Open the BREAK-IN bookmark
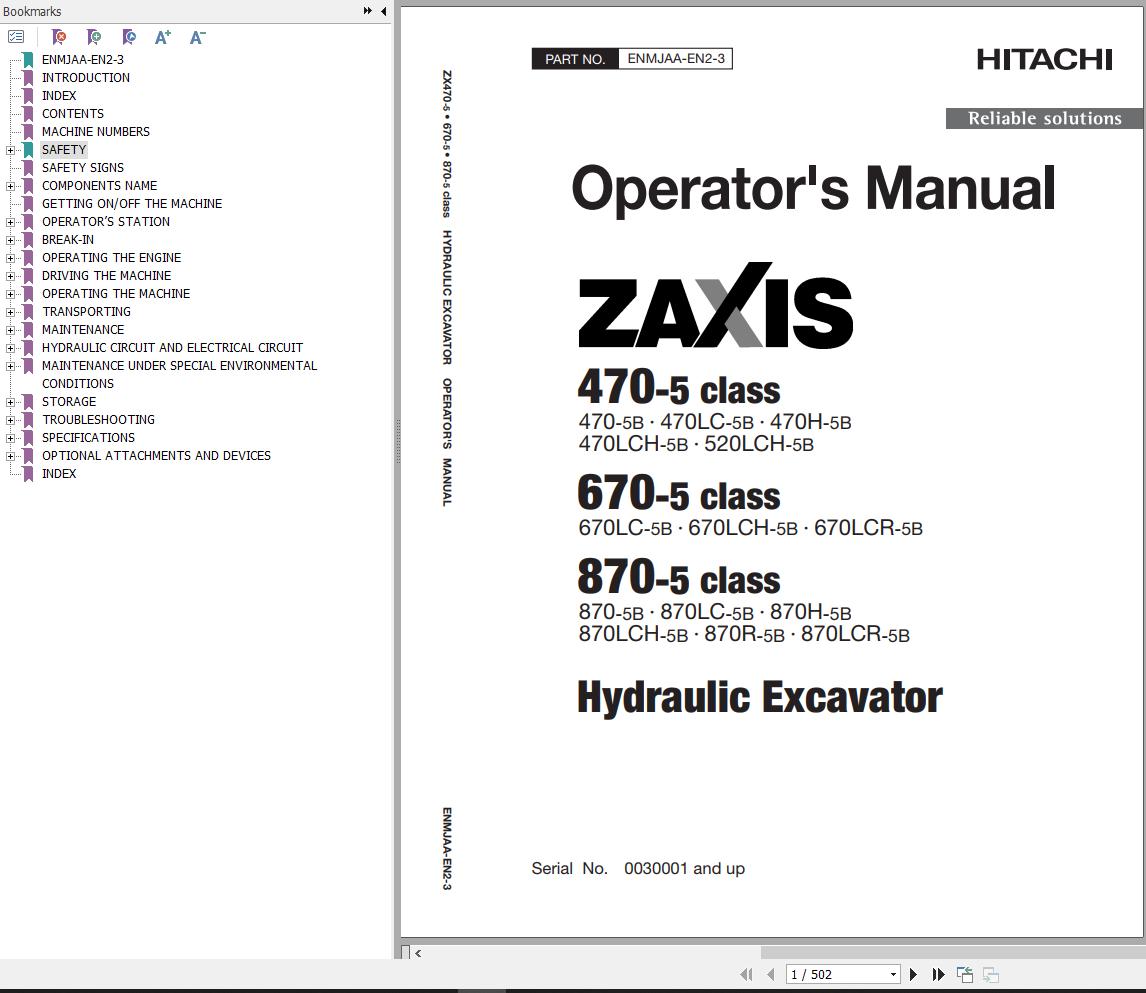The height and width of the screenshot is (993, 1146). pyautogui.click(x=67, y=240)
